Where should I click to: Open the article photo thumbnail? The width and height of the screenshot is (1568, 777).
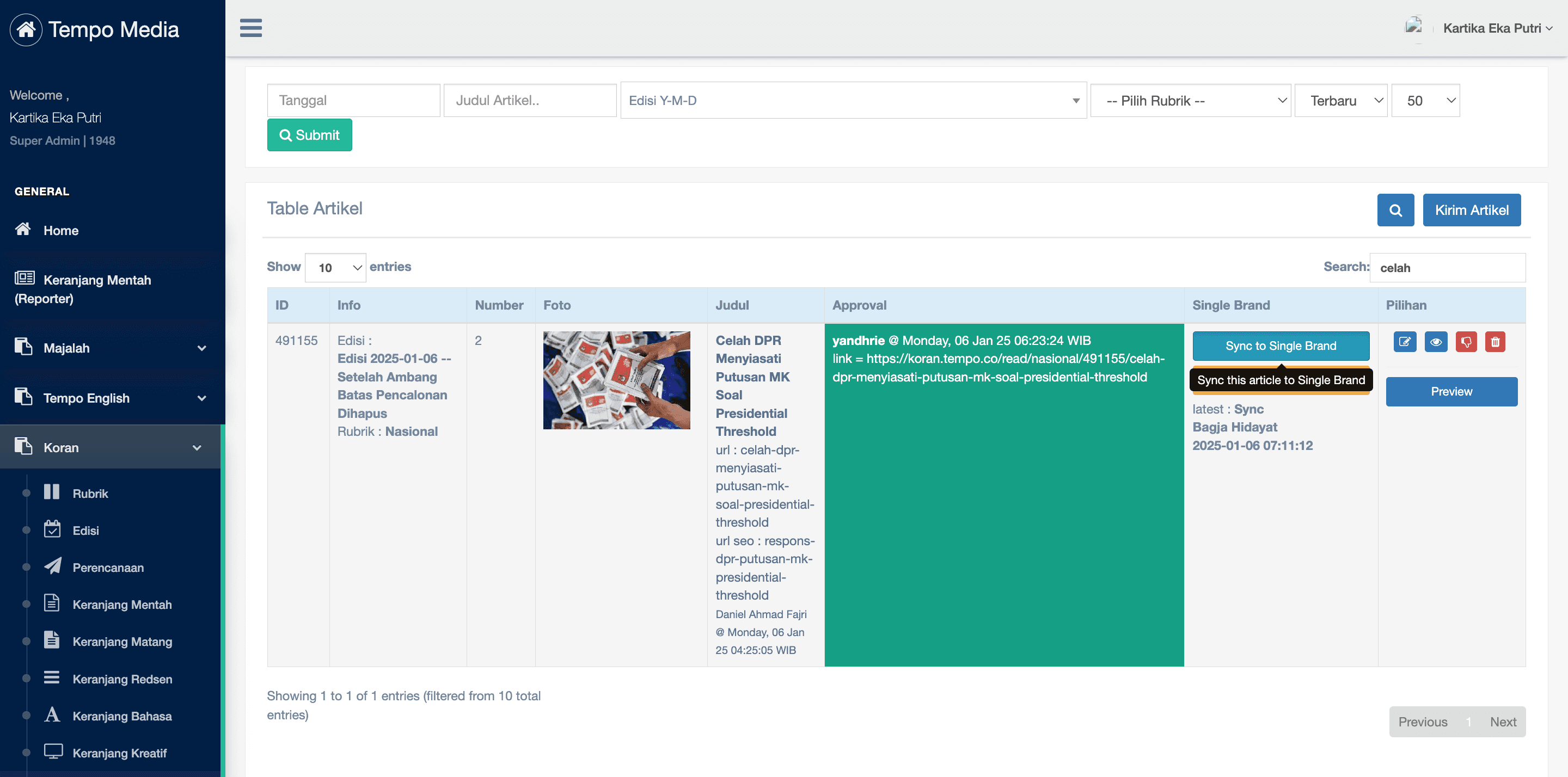(x=617, y=380)
